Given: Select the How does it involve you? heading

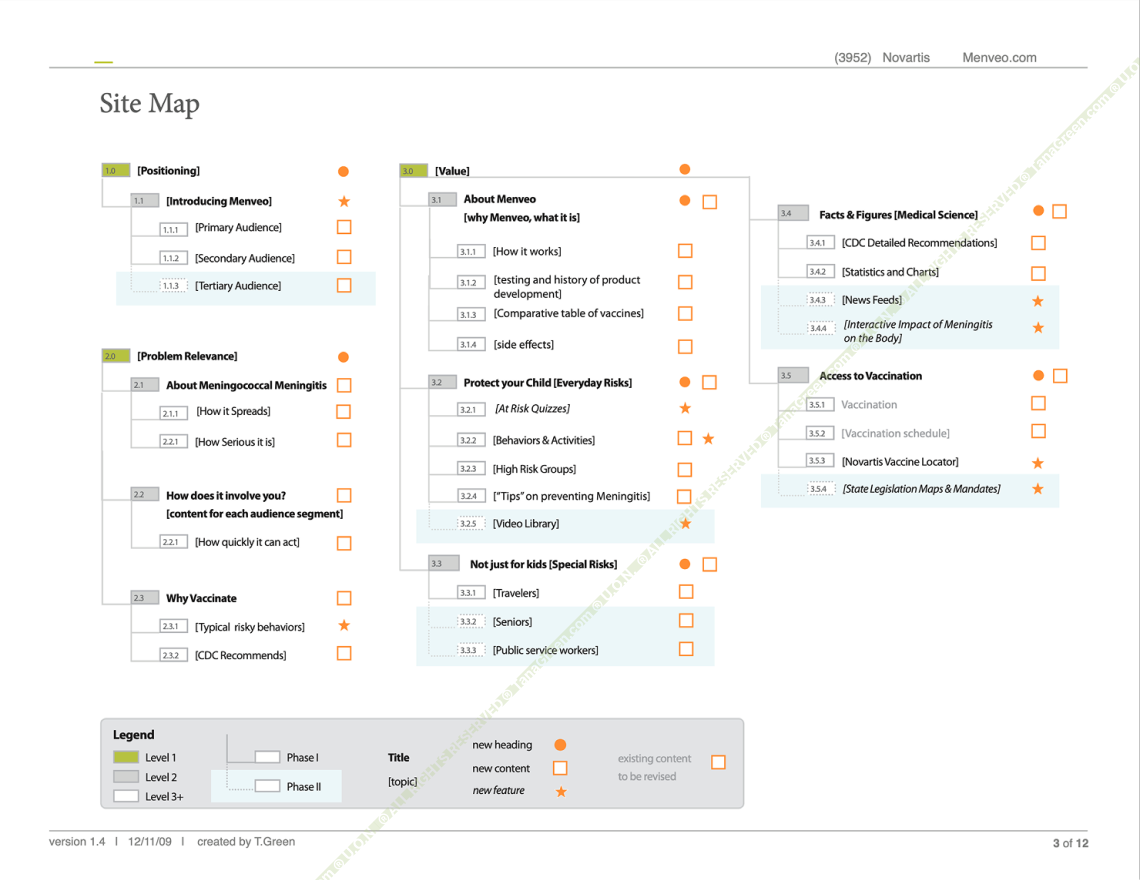Looking at the screenshot, I should [226, 496].
